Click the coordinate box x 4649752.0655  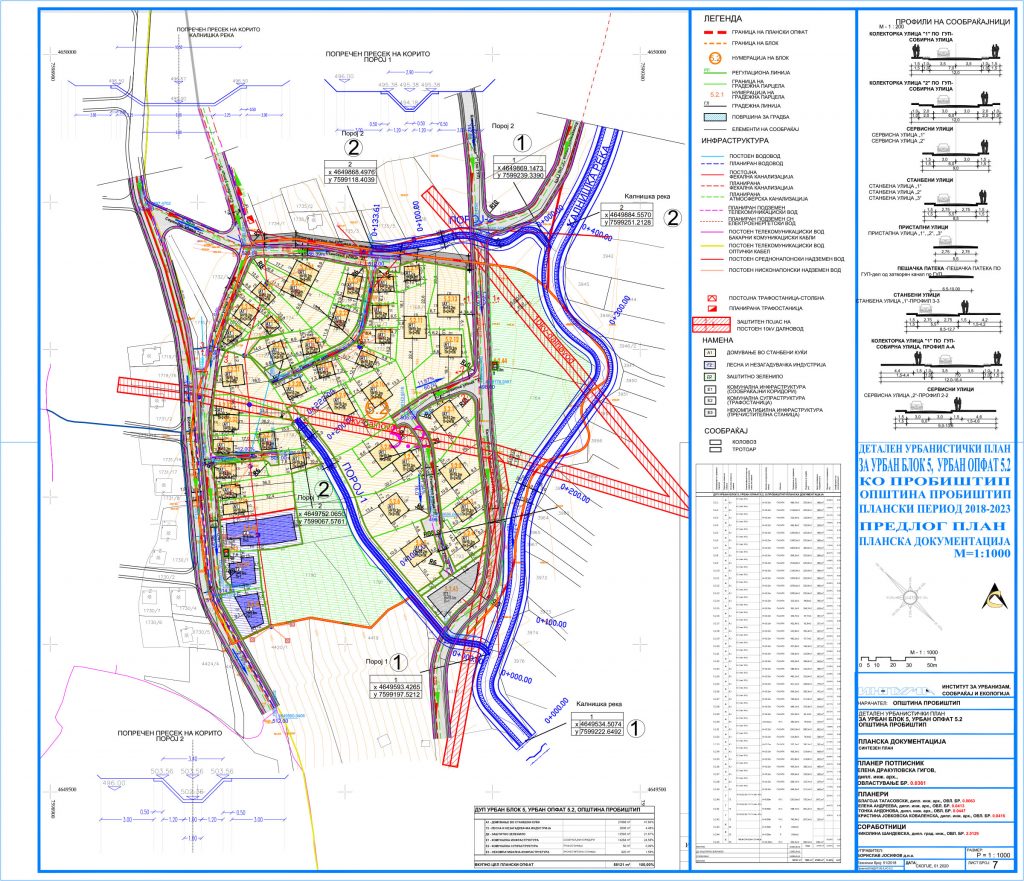pos(322,513)
